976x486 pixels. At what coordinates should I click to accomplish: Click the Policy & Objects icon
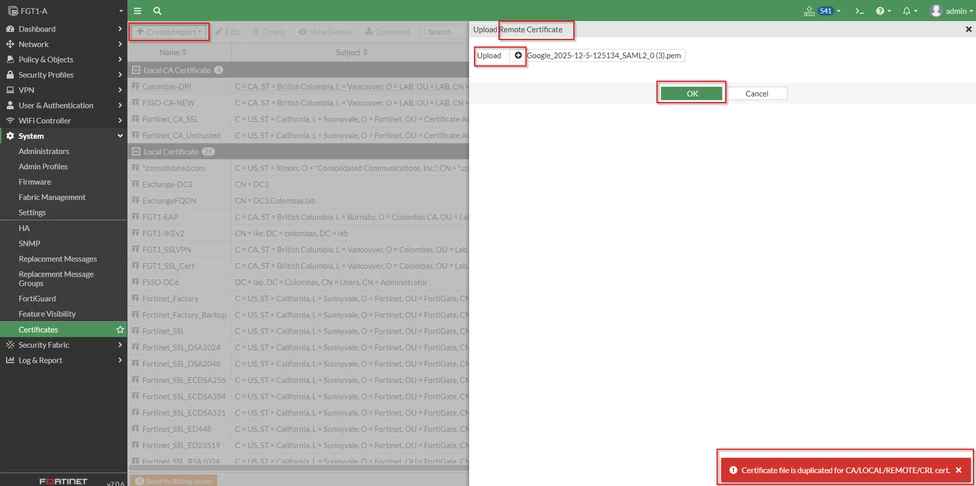tap(10, 59)
